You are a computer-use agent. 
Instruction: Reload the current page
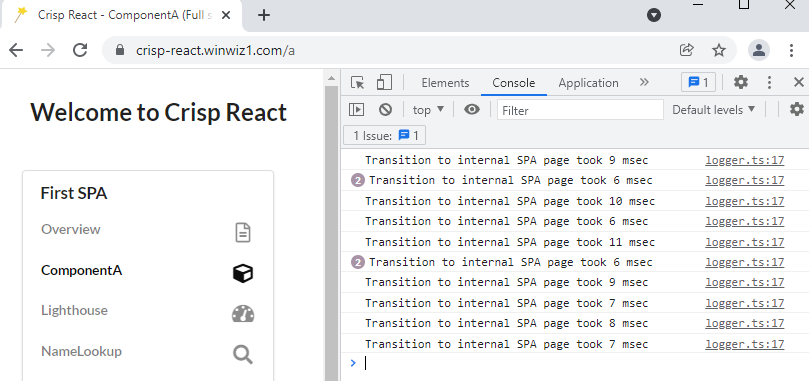coord(80,50)
